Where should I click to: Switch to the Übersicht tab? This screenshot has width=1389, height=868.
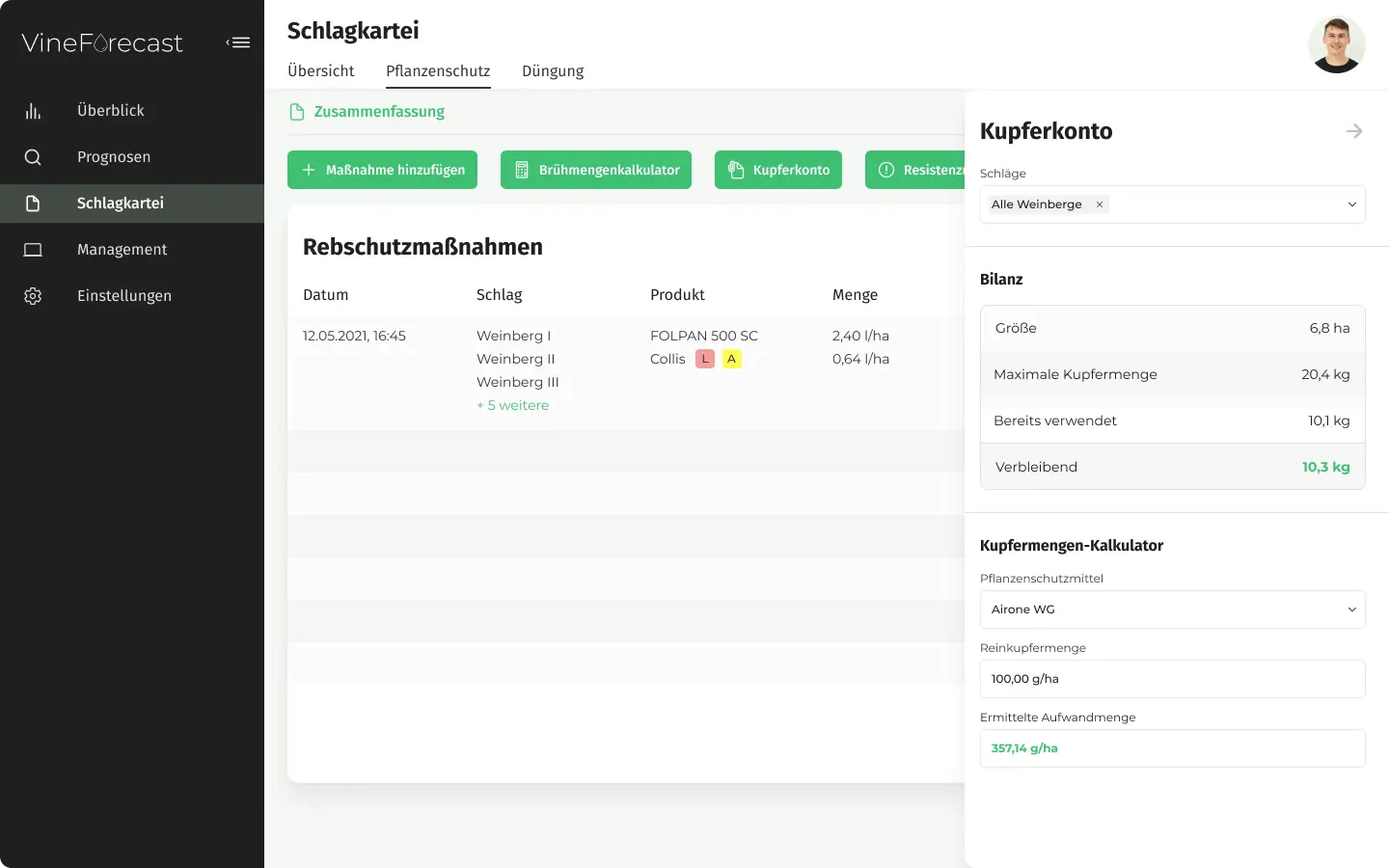tap(320, 71)
